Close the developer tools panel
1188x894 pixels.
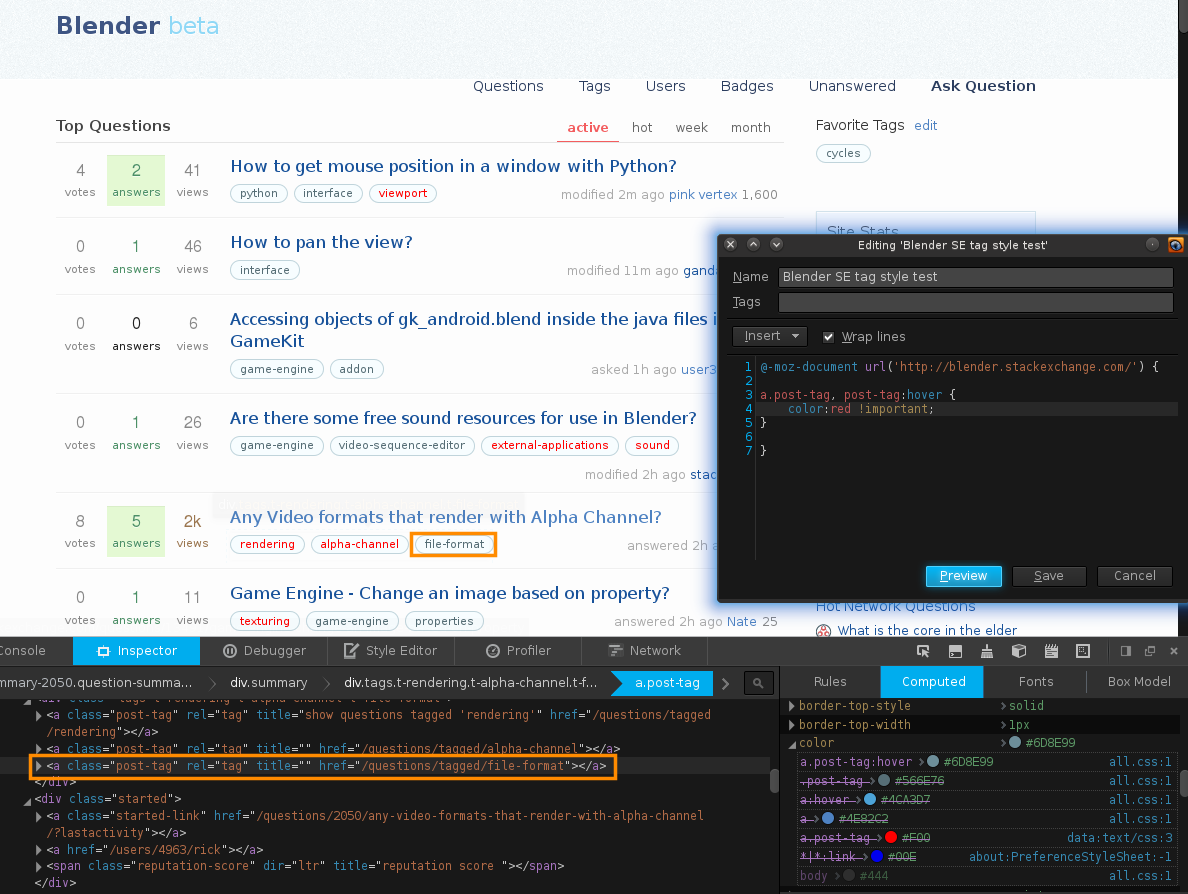coord(1174,651)
